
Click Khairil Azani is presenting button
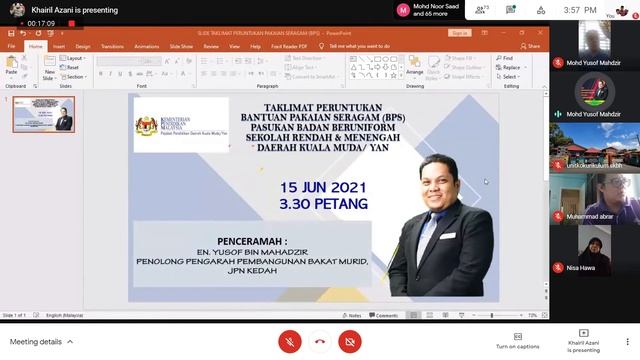point(584,341)
